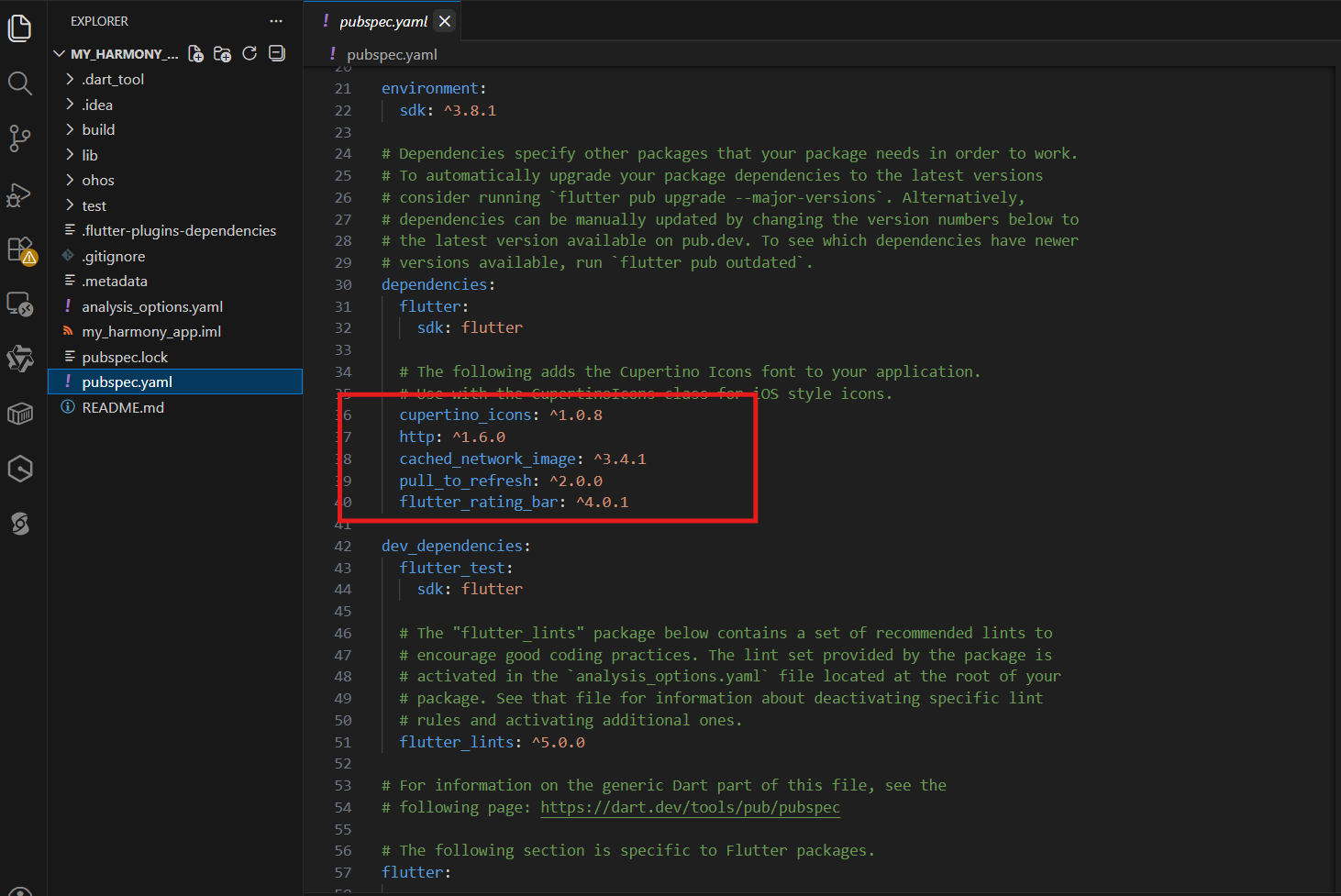The height and width of the screenshot is (896, 1341).
Task: Open the README.md file
Action: [175, 407]
